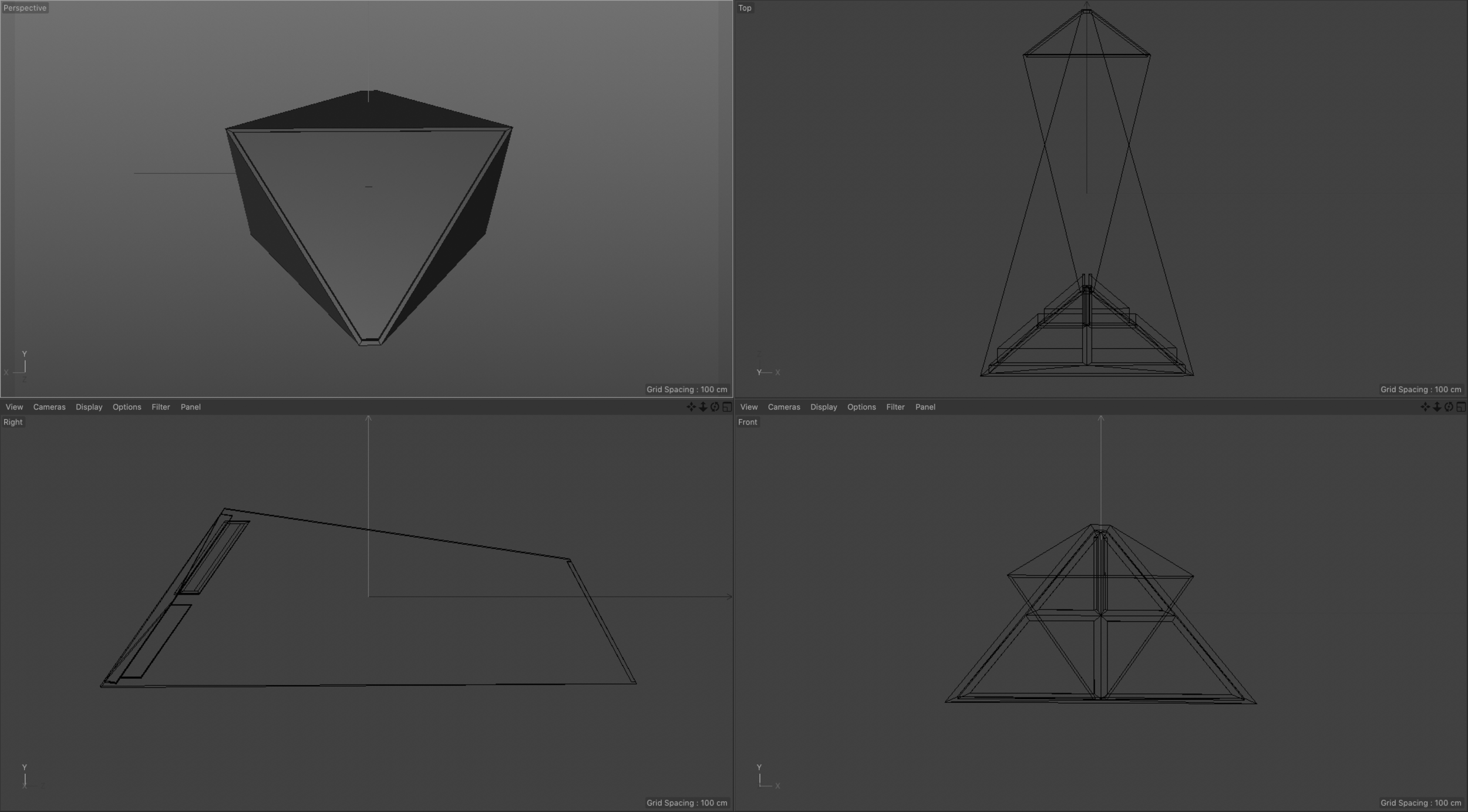Image resolution: width=1468 pixels, height=812 pixels.
Task: Click the Right viewport label
Action: pyautogui.click(x=13, y=422)
